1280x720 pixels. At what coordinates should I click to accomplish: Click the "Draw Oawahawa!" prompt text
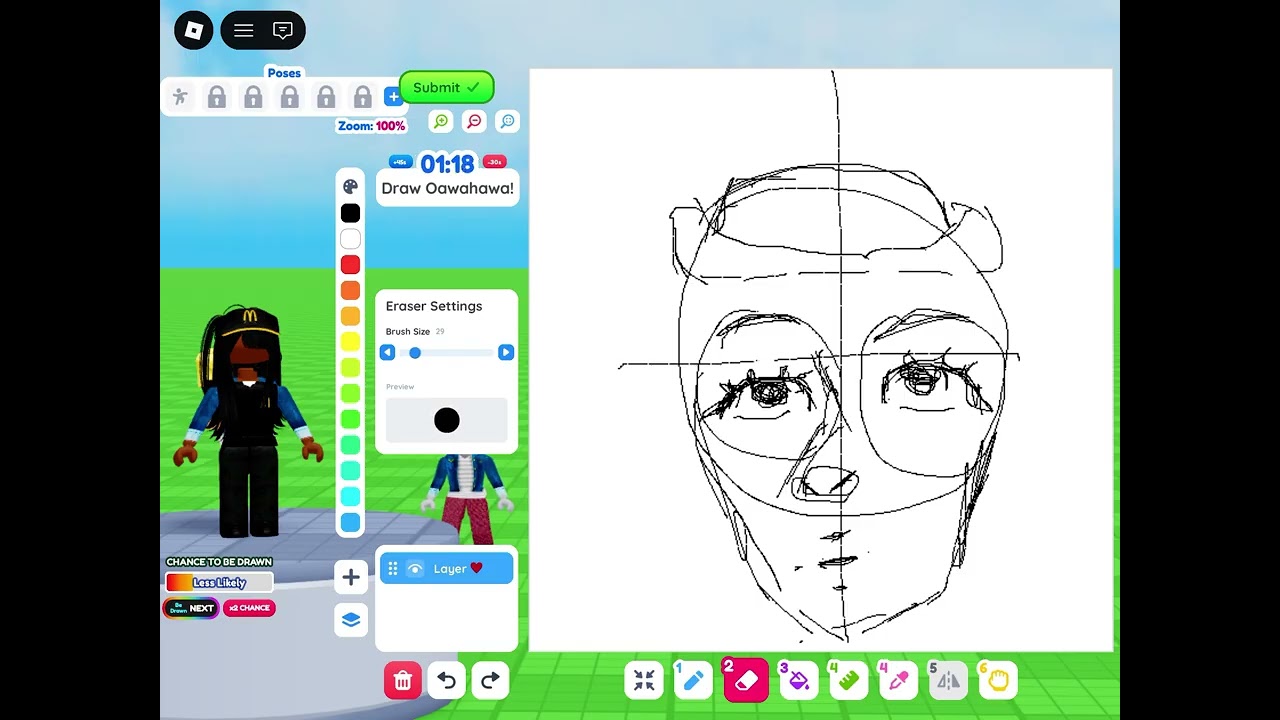[447, 188]
